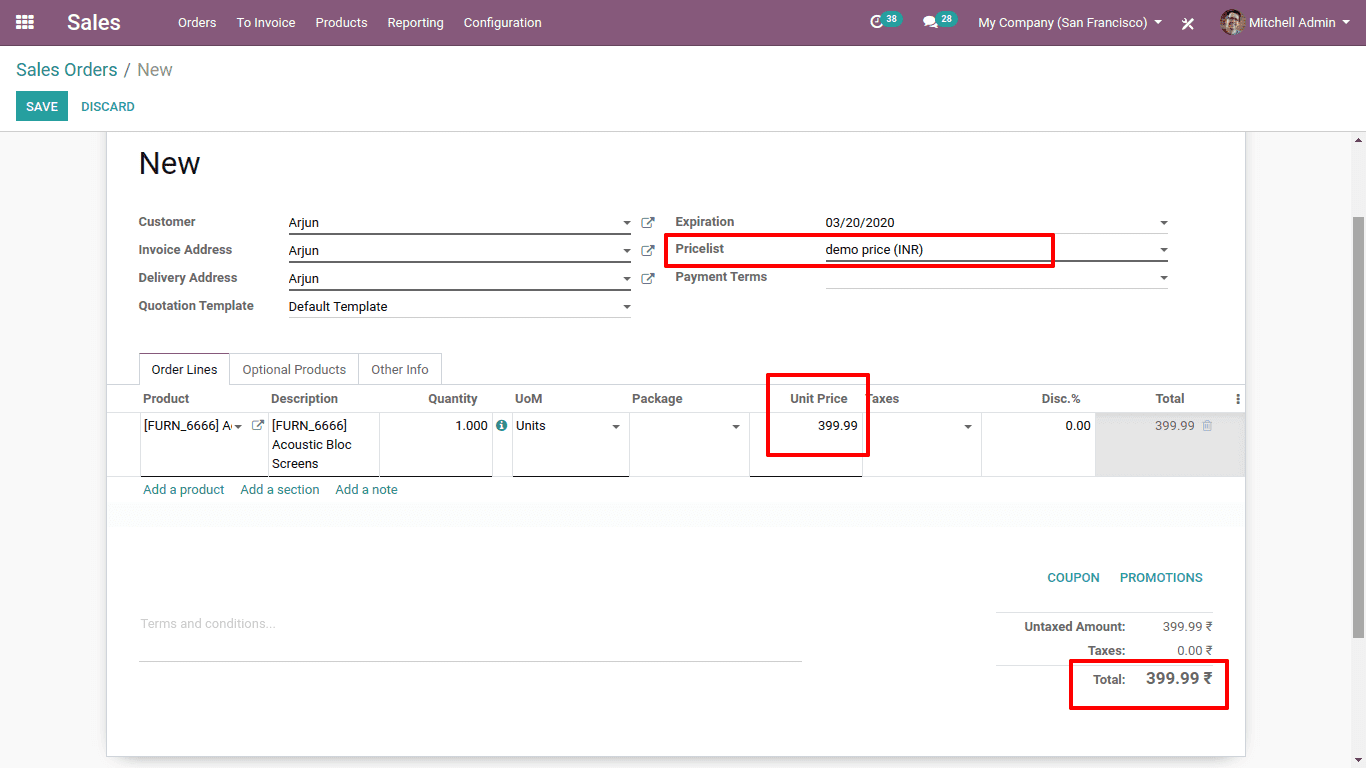
Task: Click the Terms and conditions text area
Action: tap(470, 636)
